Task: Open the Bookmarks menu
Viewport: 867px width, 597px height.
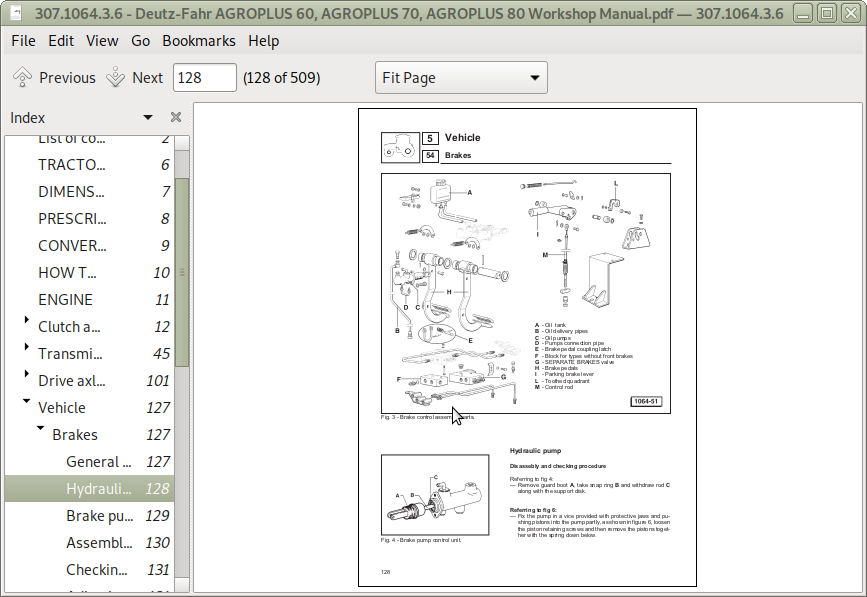Action: [x=199, y=41]
